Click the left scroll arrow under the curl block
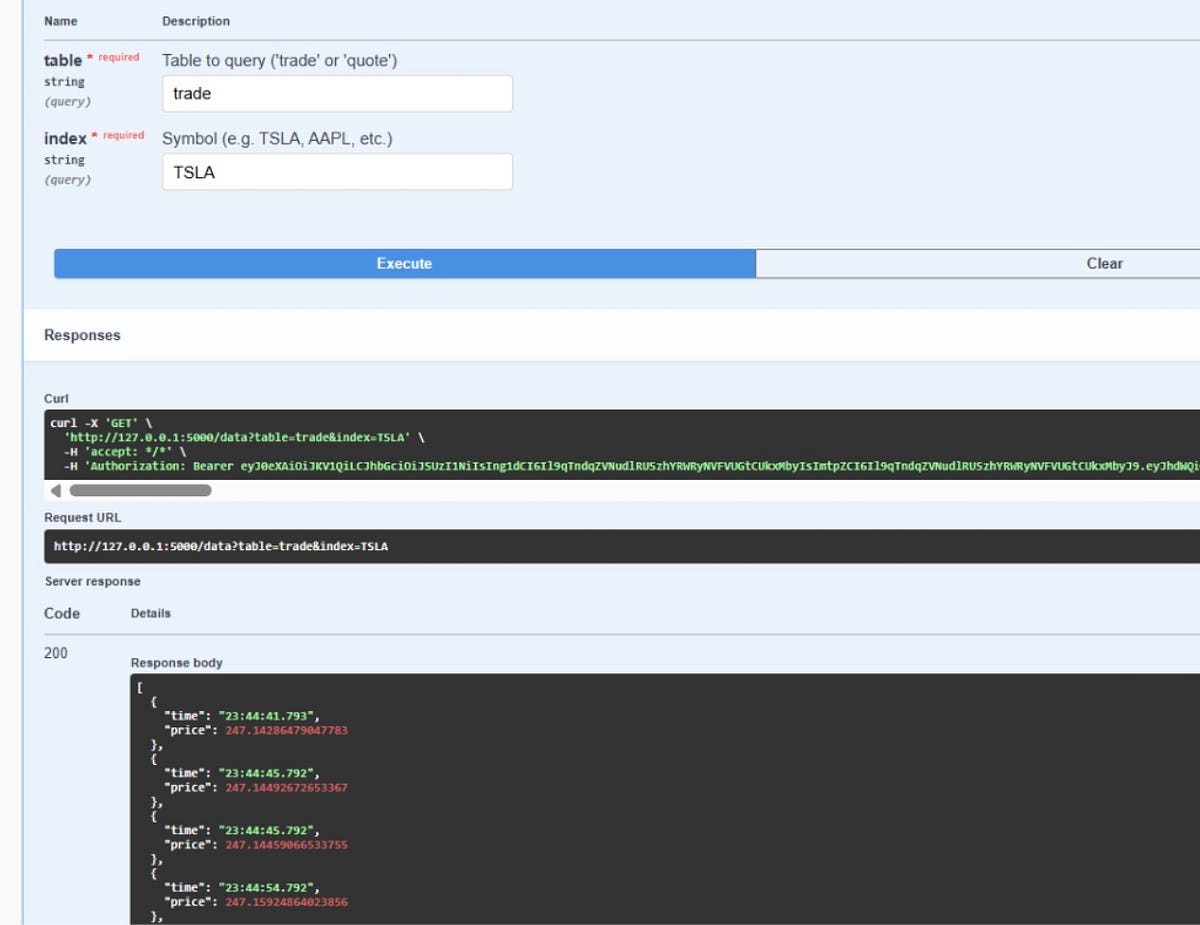The image size is (1200, 925). [56, 490]
